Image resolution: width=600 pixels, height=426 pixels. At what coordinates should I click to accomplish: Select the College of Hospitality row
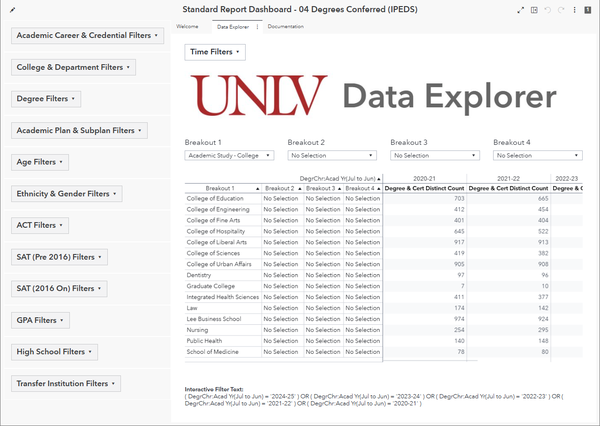pos(215,232)
